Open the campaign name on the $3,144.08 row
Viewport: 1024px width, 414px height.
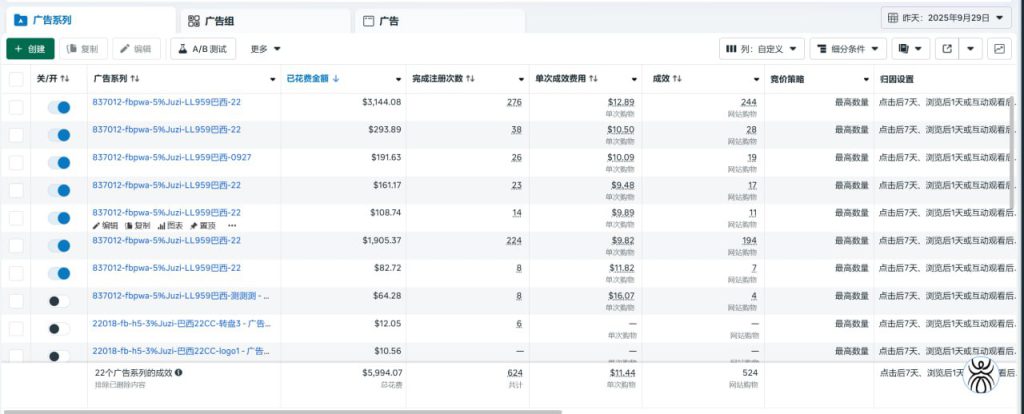(x=167, y=102)
